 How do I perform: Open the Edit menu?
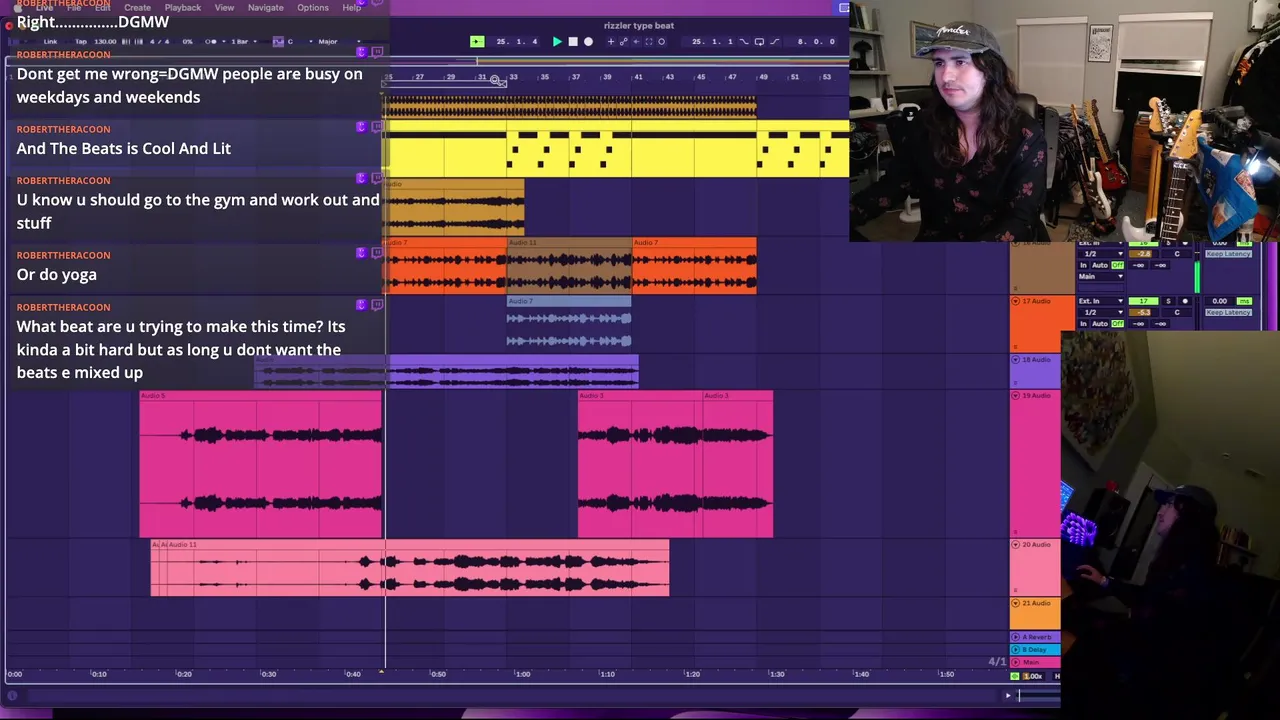point(102,8)
